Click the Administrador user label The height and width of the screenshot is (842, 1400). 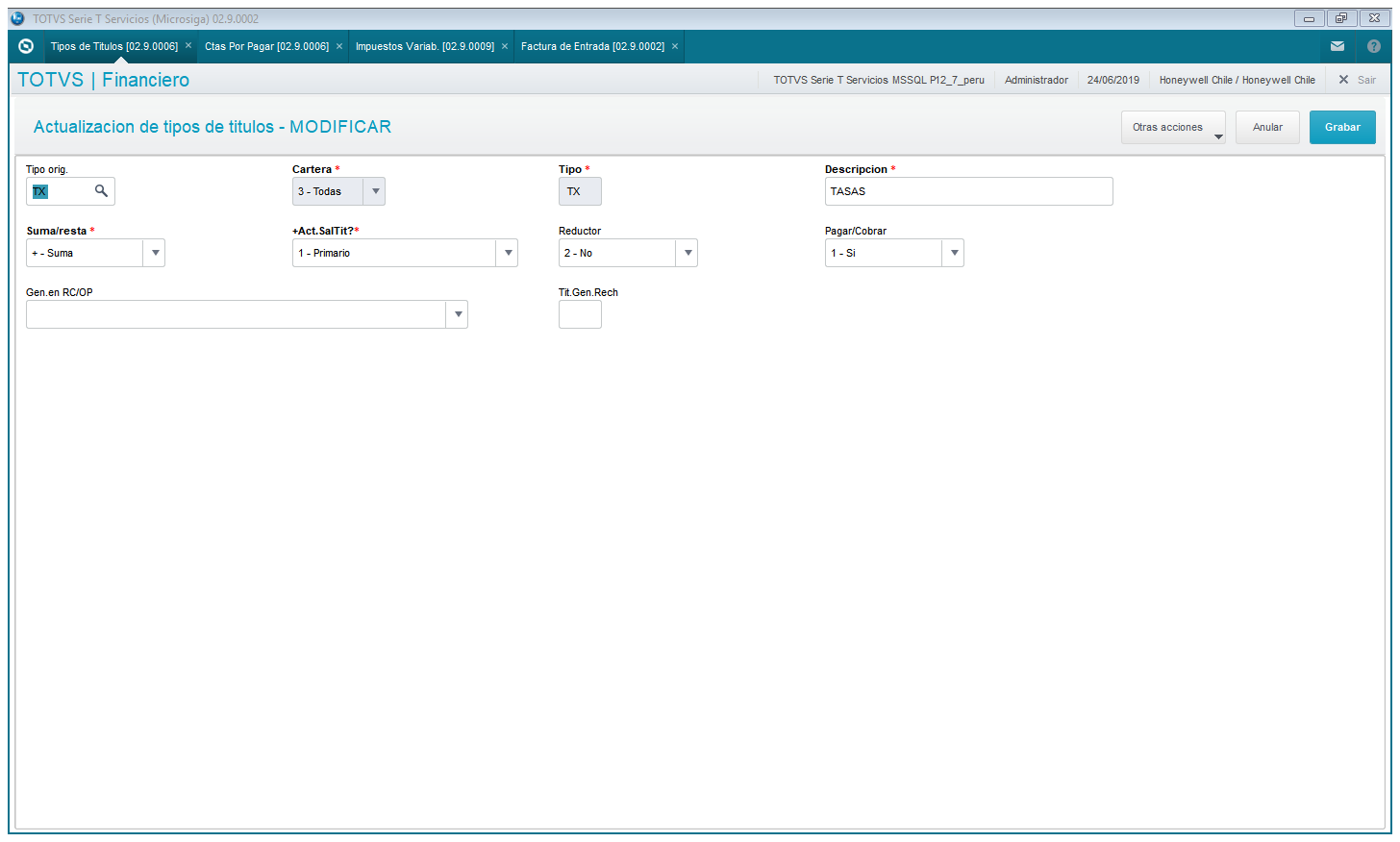point(1037,80)
